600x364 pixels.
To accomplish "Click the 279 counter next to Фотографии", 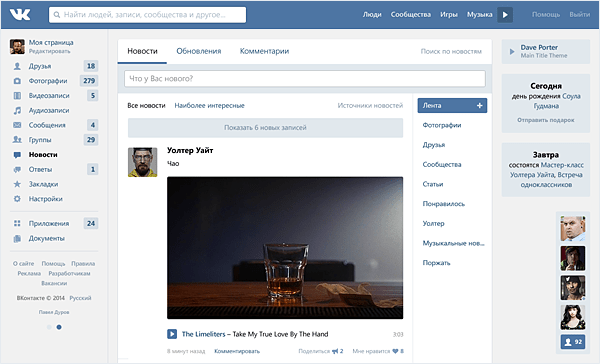I will tap(89, 81).
